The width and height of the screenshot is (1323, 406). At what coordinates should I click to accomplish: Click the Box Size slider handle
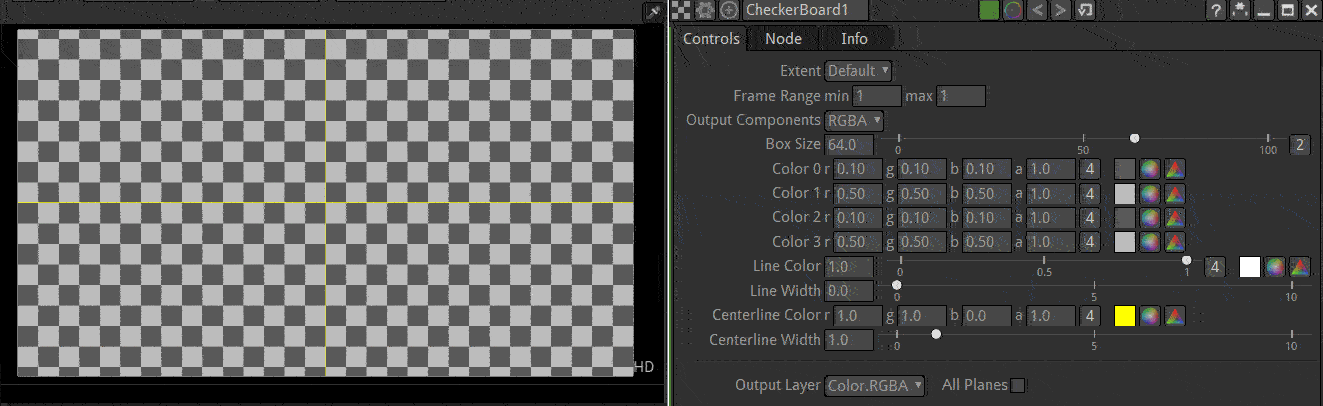point(1134,138)
